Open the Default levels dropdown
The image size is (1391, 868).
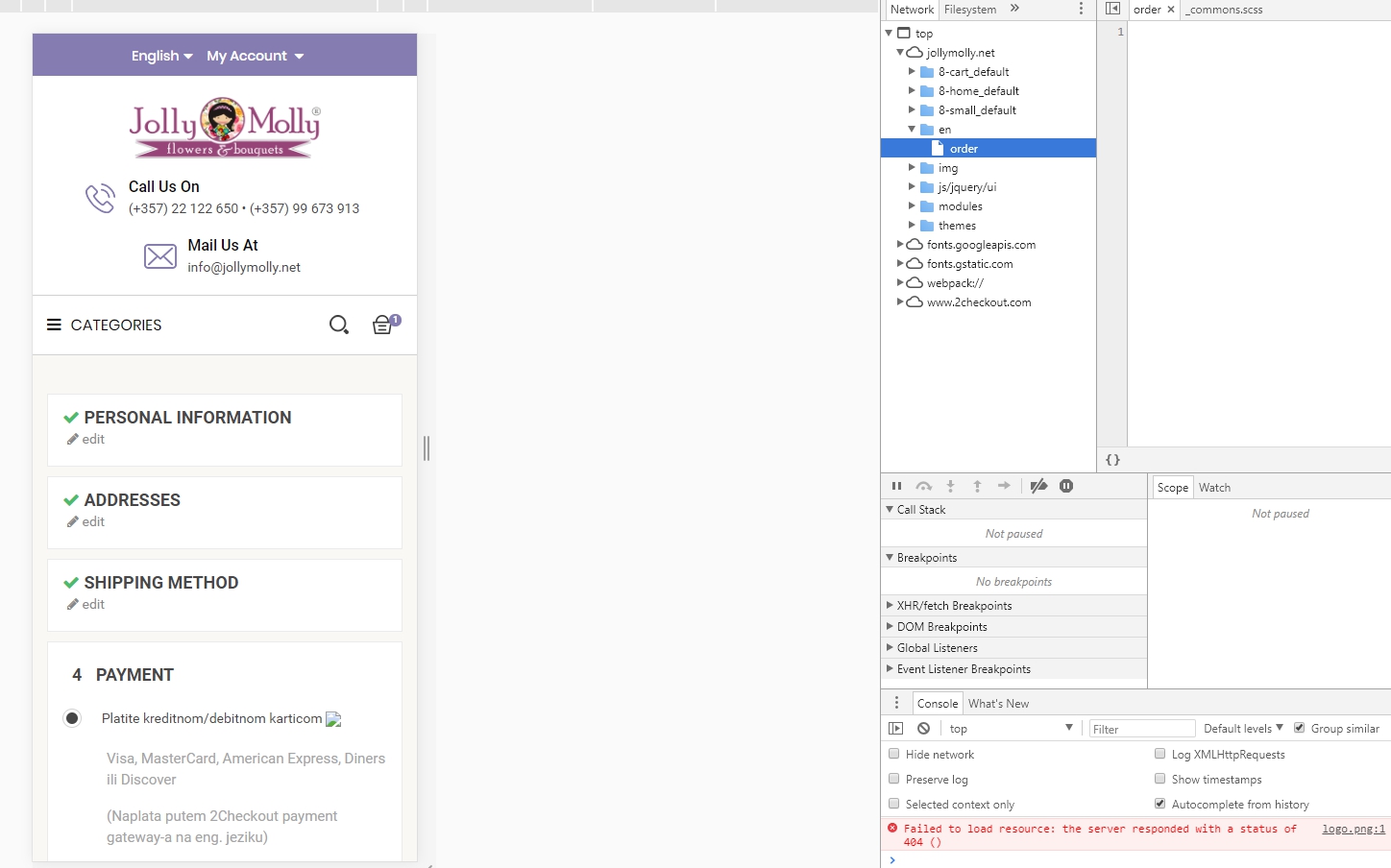point(1243,729)
